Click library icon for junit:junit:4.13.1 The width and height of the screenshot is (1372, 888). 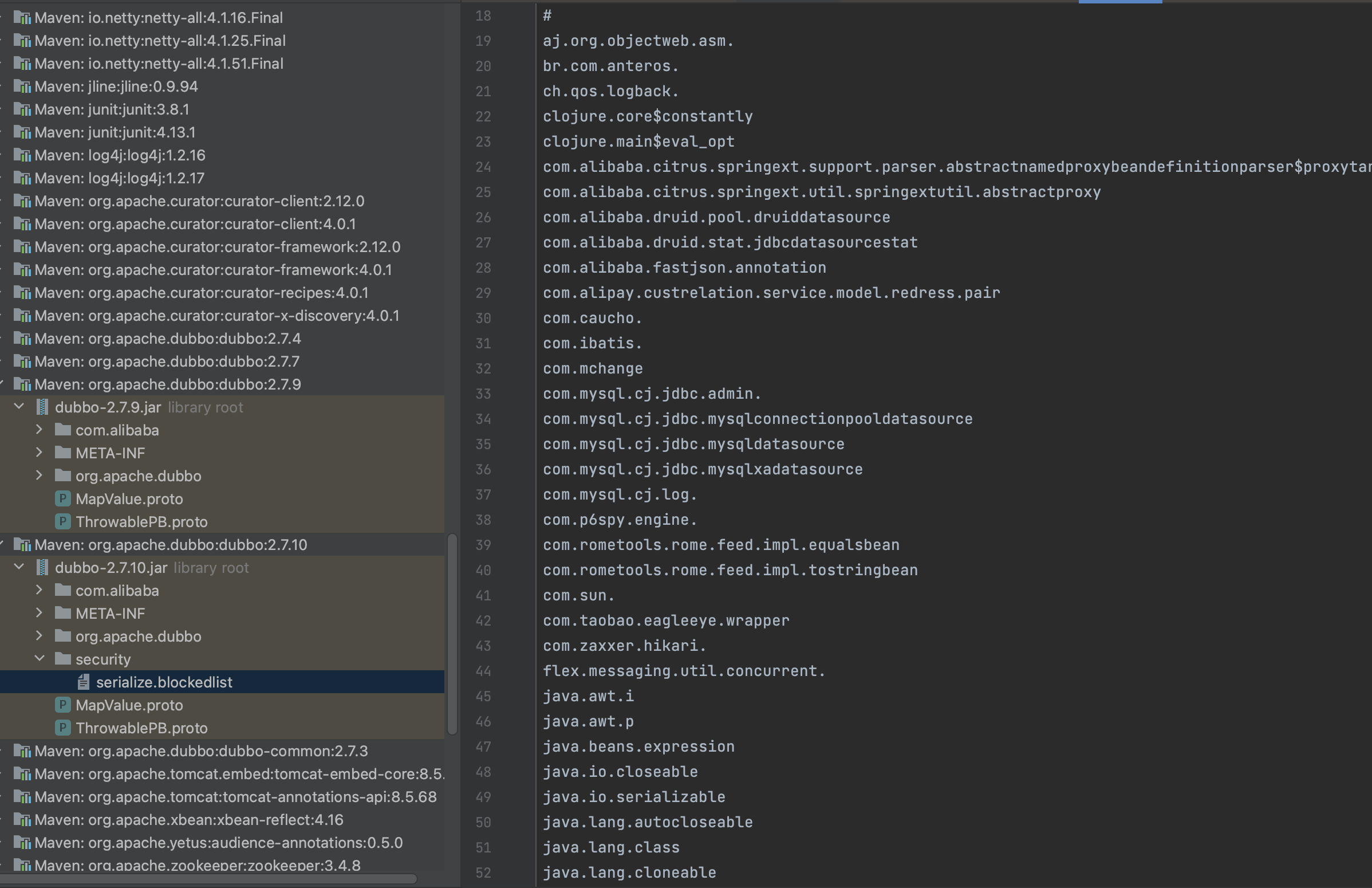[x=22, y=132]
